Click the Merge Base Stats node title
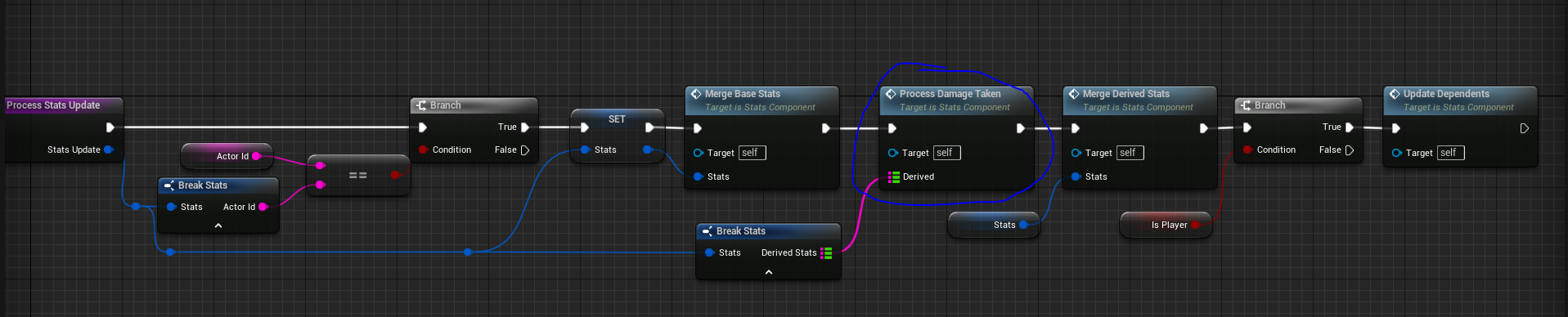The height and width of the screenshot is (317, 1568). coord(743,94)
